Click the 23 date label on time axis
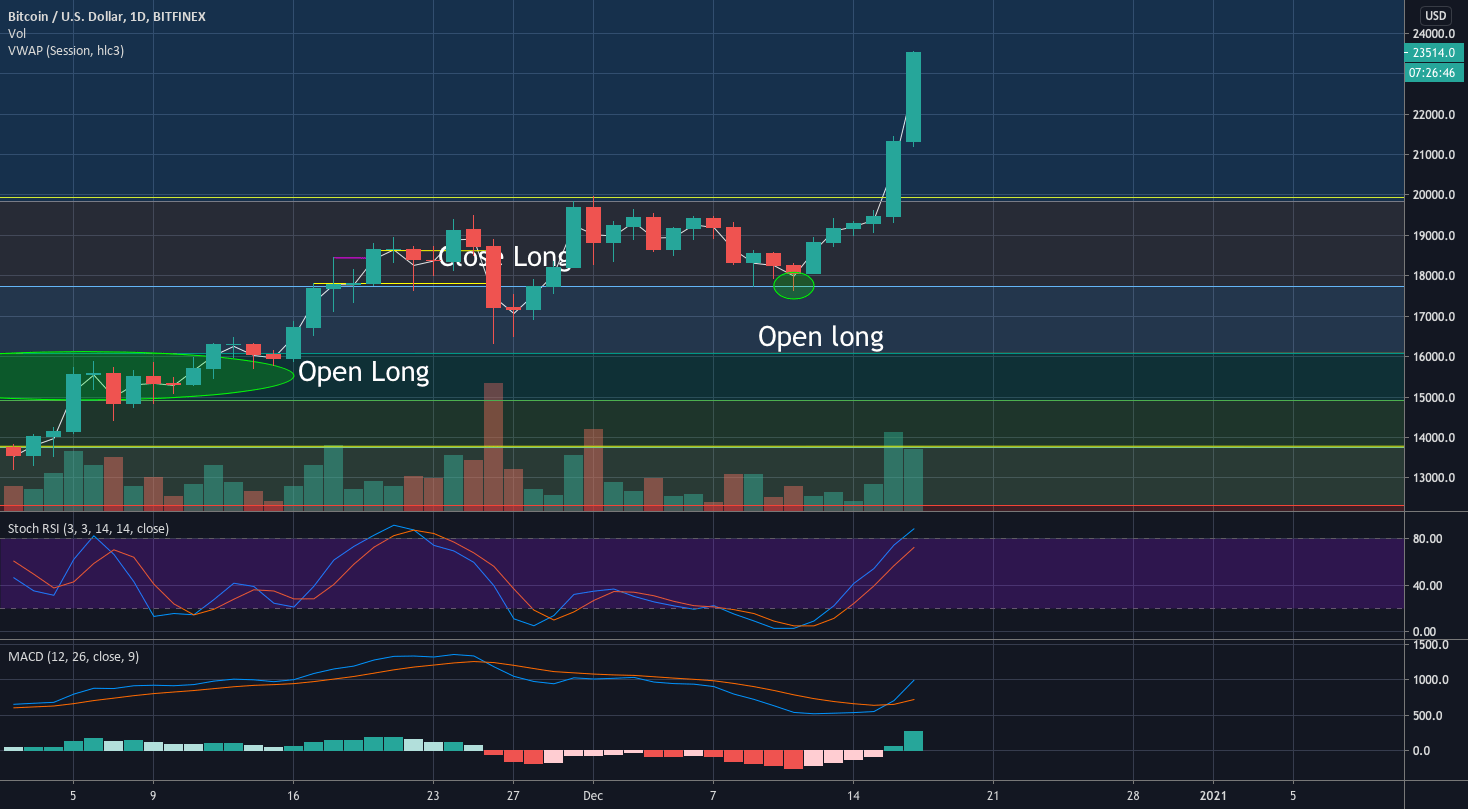This screenshot has height=809, width=1468. tap(433, 798)
